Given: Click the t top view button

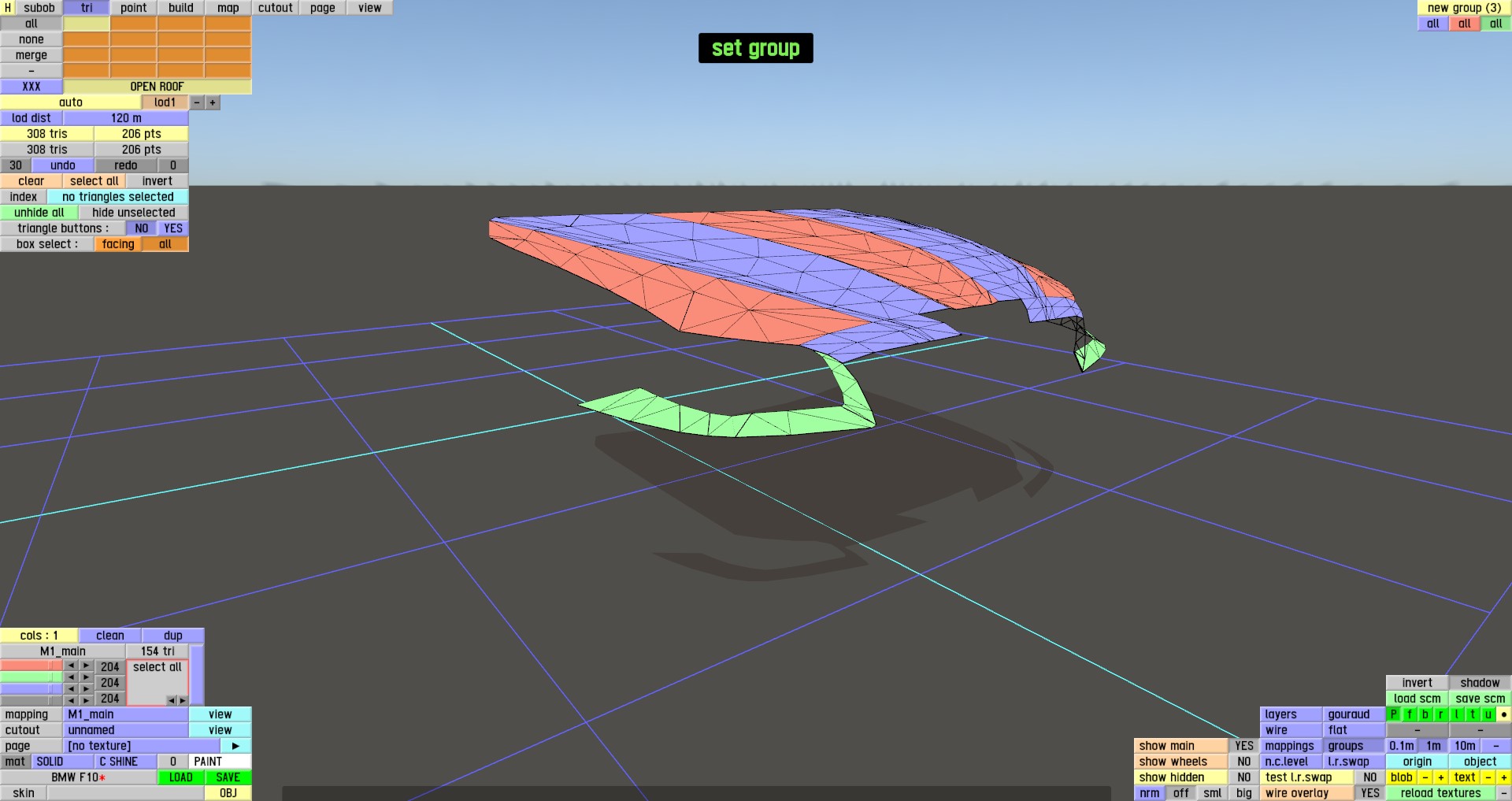Looking at the screenshot, I should click(1473, 714).
